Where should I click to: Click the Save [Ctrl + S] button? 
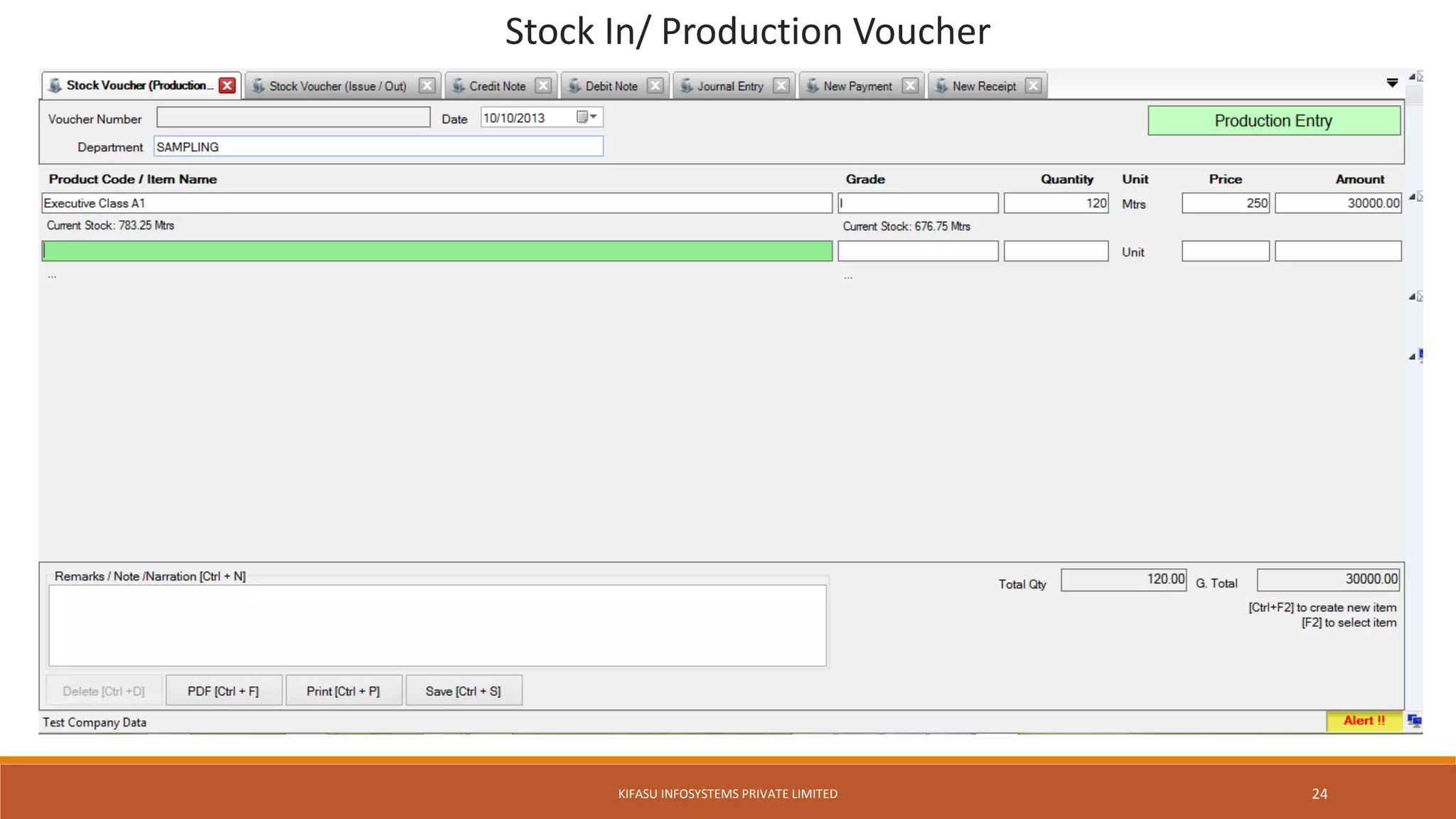[464, 690]
